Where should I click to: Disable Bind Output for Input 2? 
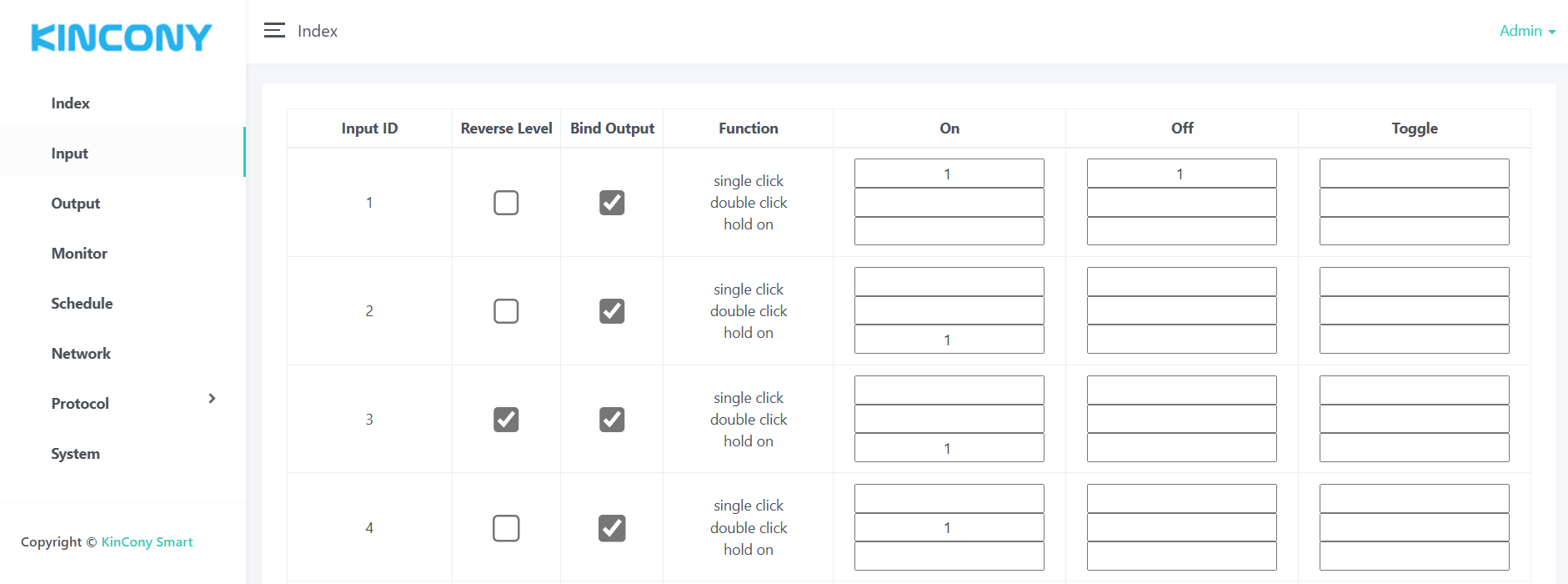point(612,311)
